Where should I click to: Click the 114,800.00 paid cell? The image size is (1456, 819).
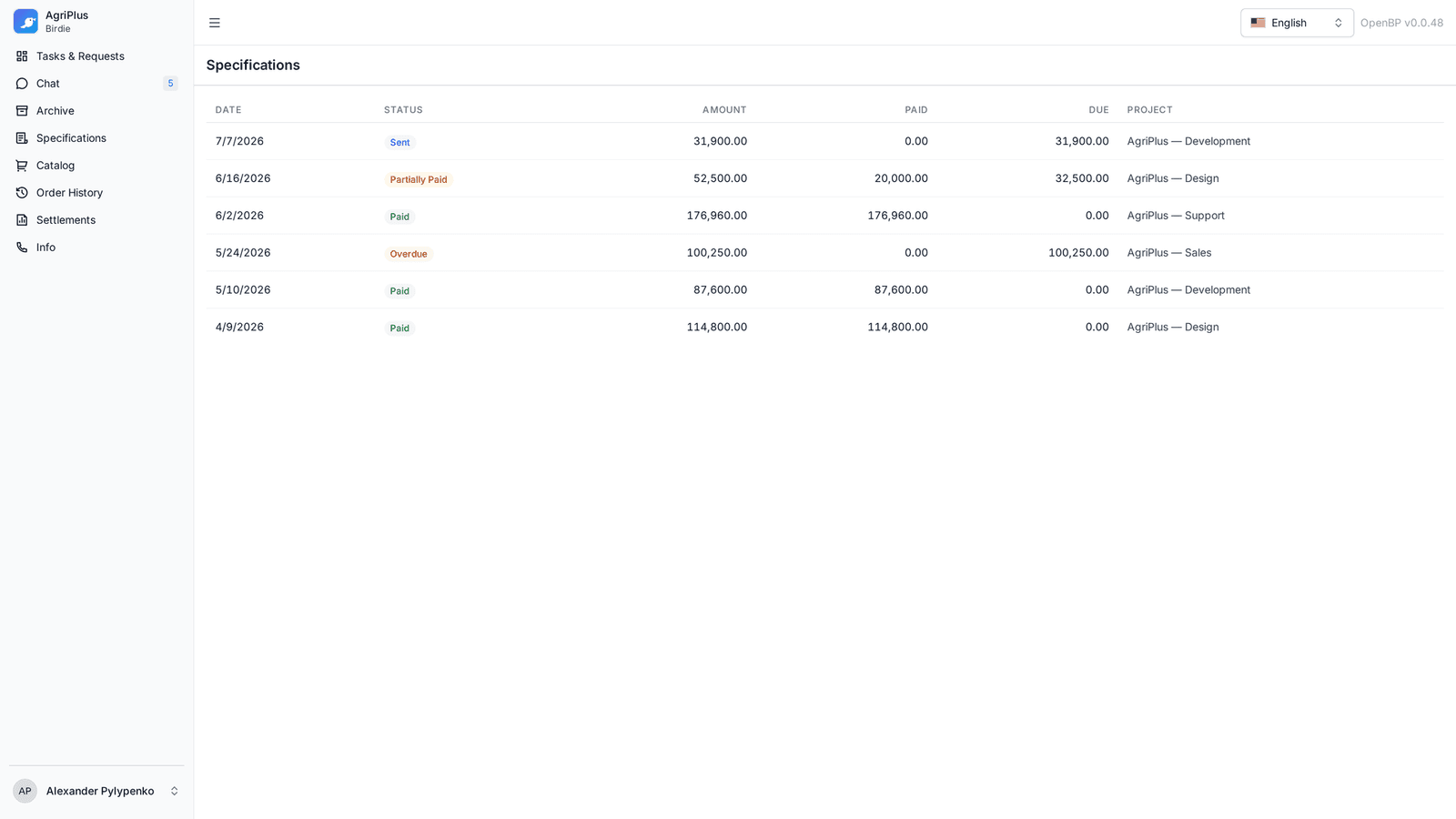coord(897,328)
